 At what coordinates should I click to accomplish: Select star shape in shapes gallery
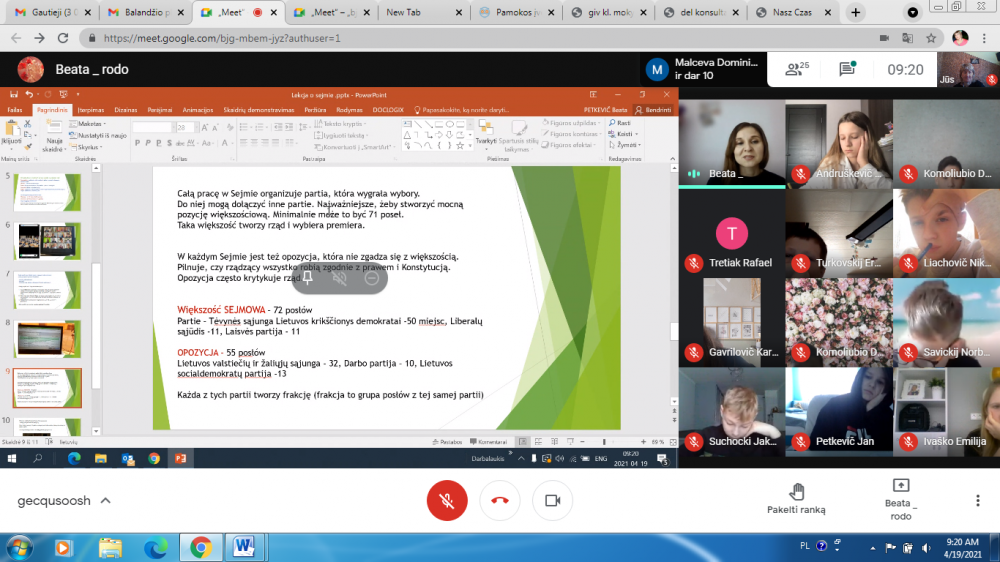pyautogui.click(x=460, y=146)
